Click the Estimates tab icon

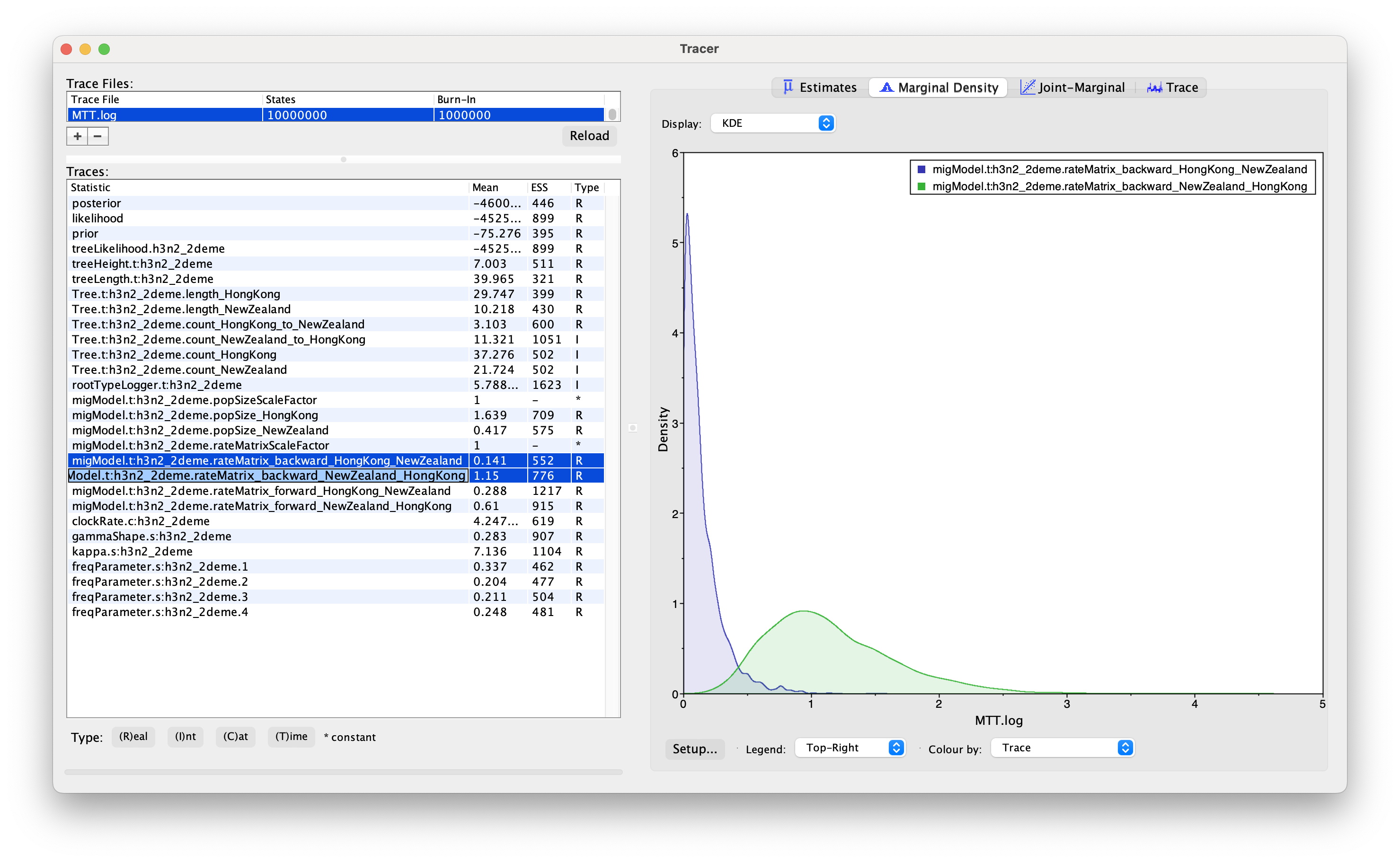pyautogui.click(x=788, y=87)
